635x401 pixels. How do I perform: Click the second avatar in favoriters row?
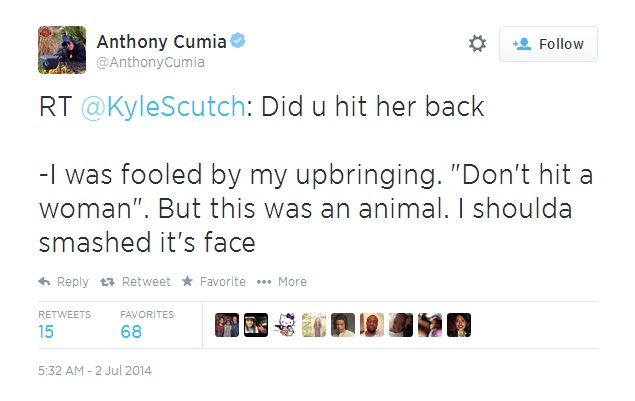click(x=256, y=325)
